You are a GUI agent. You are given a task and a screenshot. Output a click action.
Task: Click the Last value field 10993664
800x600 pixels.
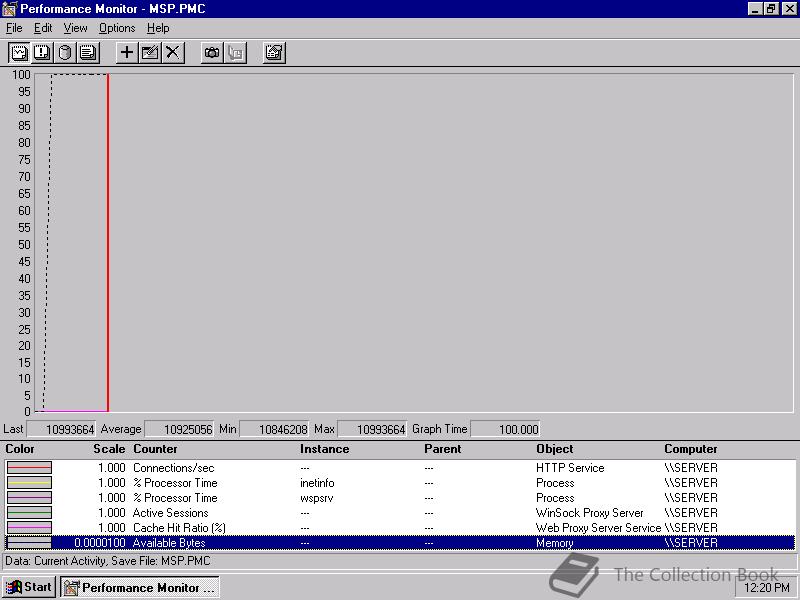61,429
